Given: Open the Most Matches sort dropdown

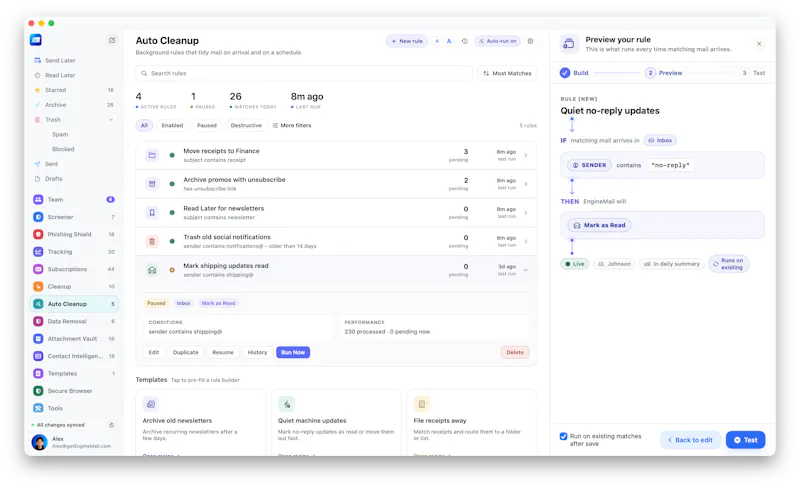Looking at the screenshot, I should 507,74.
